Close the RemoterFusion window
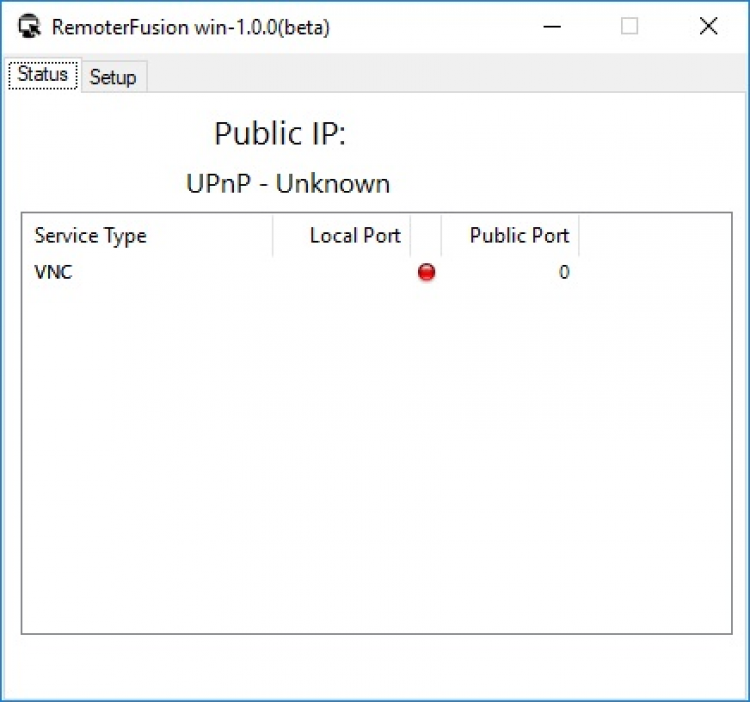The height and width of the screenshot is (702, 750). pos(708,27)
